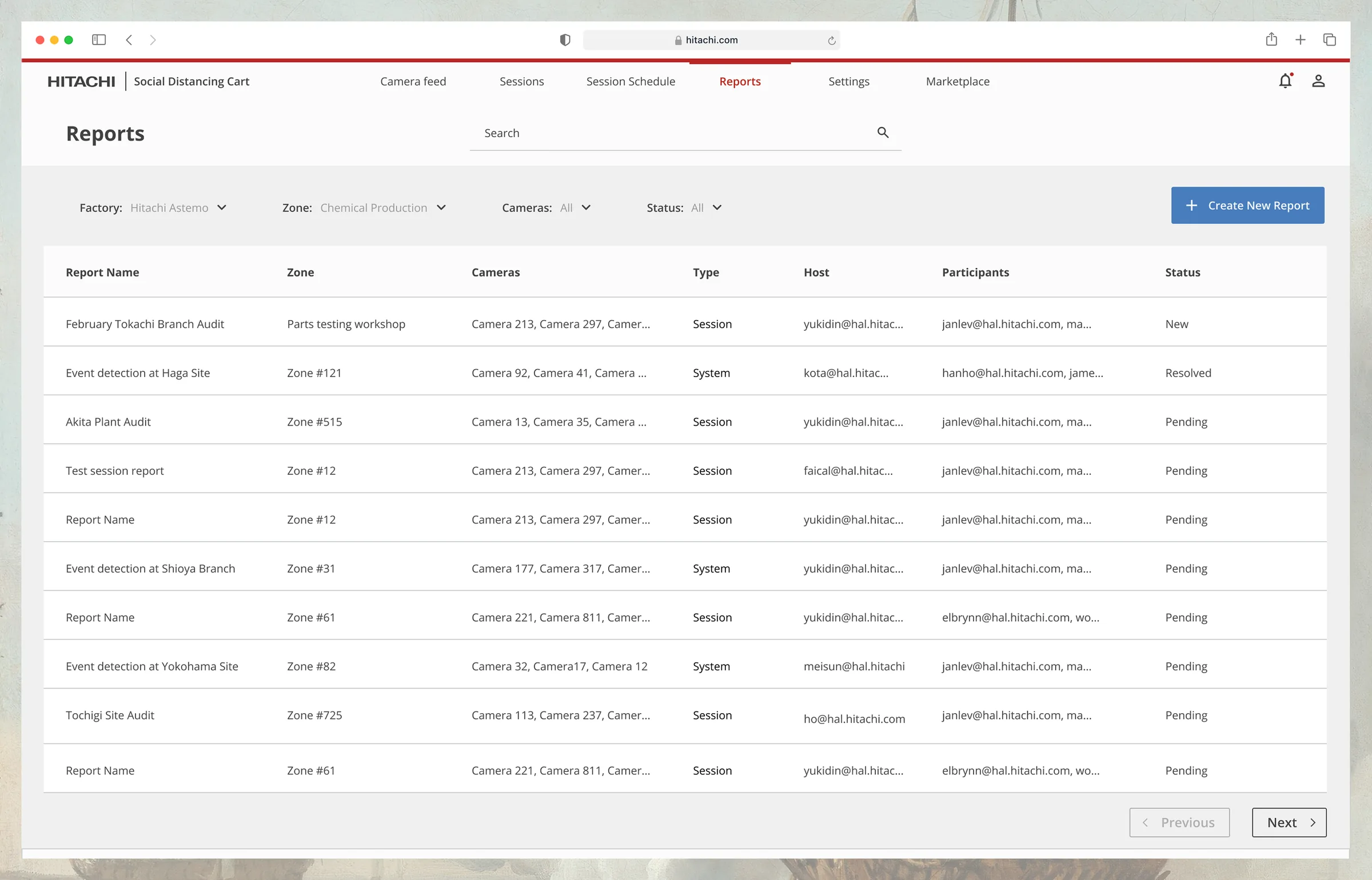
Task: Open the notifications bell
Action: 1285,81
